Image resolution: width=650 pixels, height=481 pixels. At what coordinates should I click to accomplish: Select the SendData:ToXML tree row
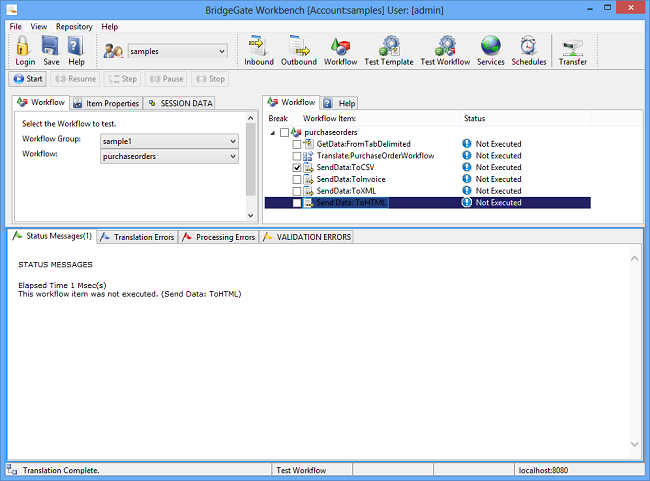(427, 191)
